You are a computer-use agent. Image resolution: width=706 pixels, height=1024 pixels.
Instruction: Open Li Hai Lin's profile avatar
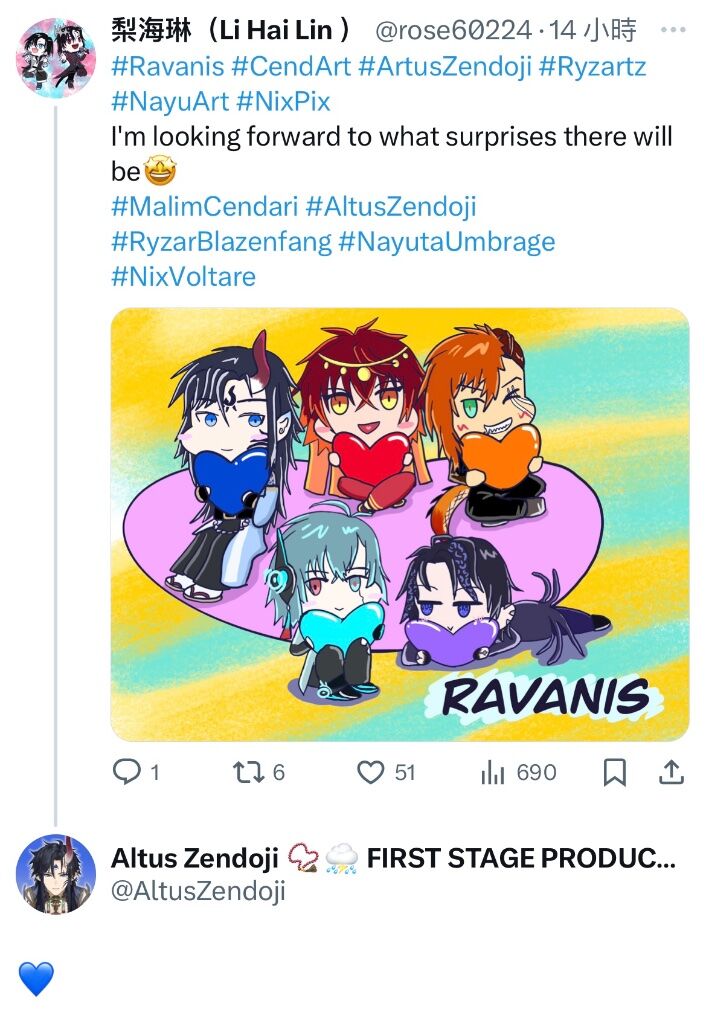coord(56,57)
